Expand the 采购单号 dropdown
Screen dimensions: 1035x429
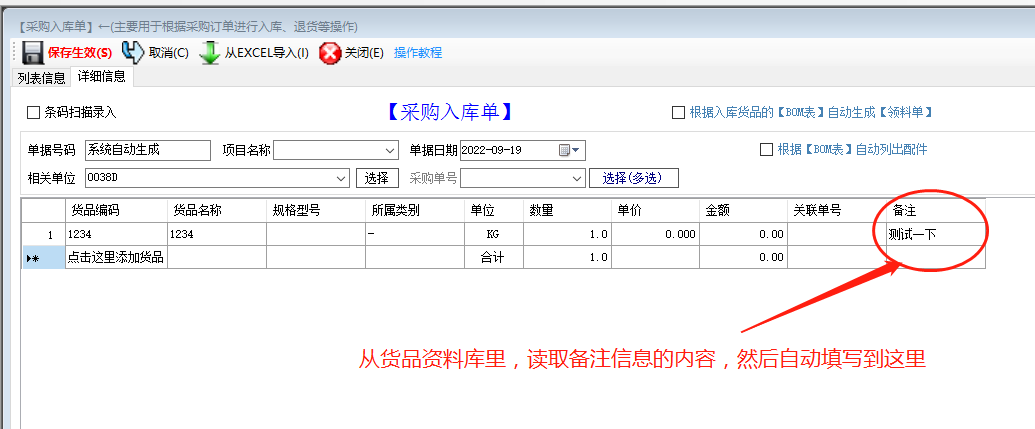point(577,178)
